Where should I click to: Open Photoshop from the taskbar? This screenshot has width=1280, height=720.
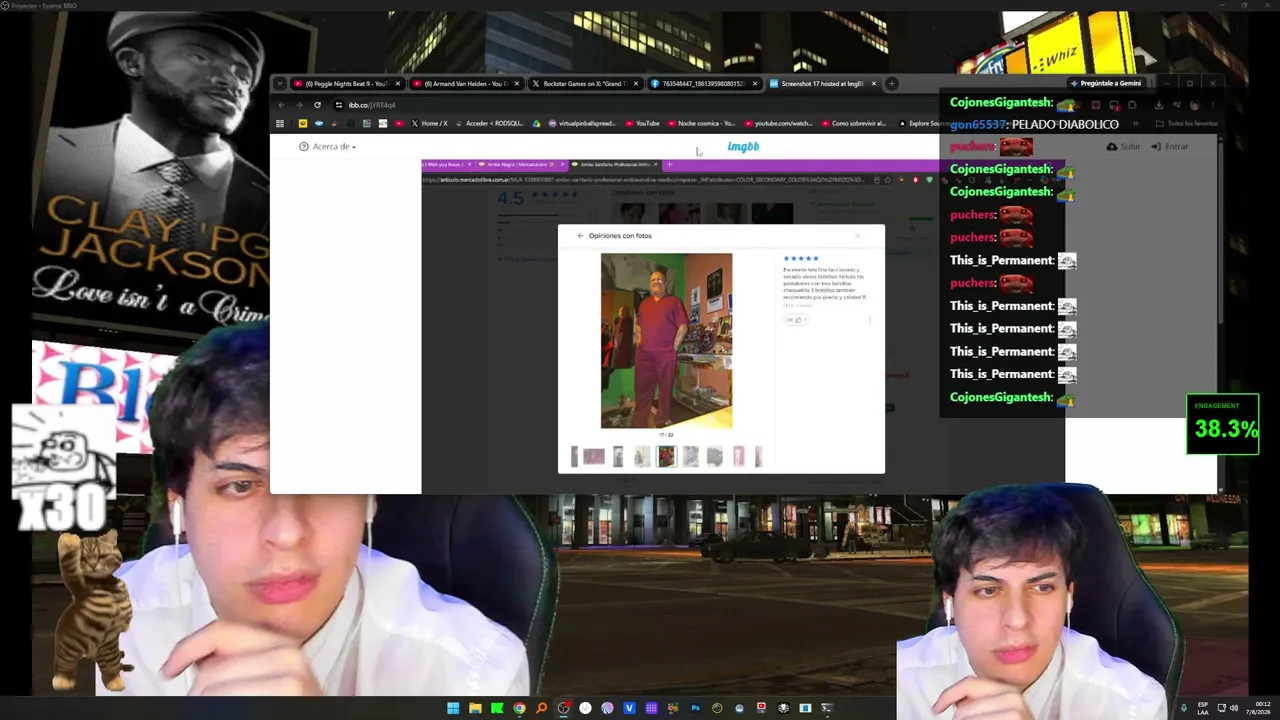tap(695, 708)
